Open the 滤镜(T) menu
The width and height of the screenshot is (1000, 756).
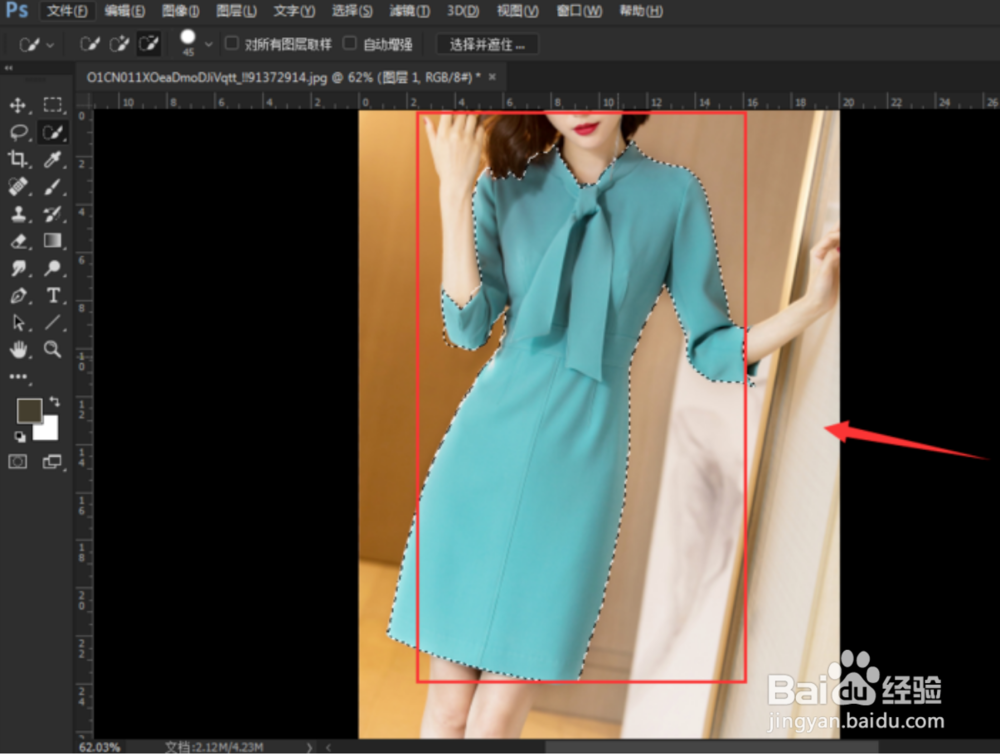click(x=409, y=11)
